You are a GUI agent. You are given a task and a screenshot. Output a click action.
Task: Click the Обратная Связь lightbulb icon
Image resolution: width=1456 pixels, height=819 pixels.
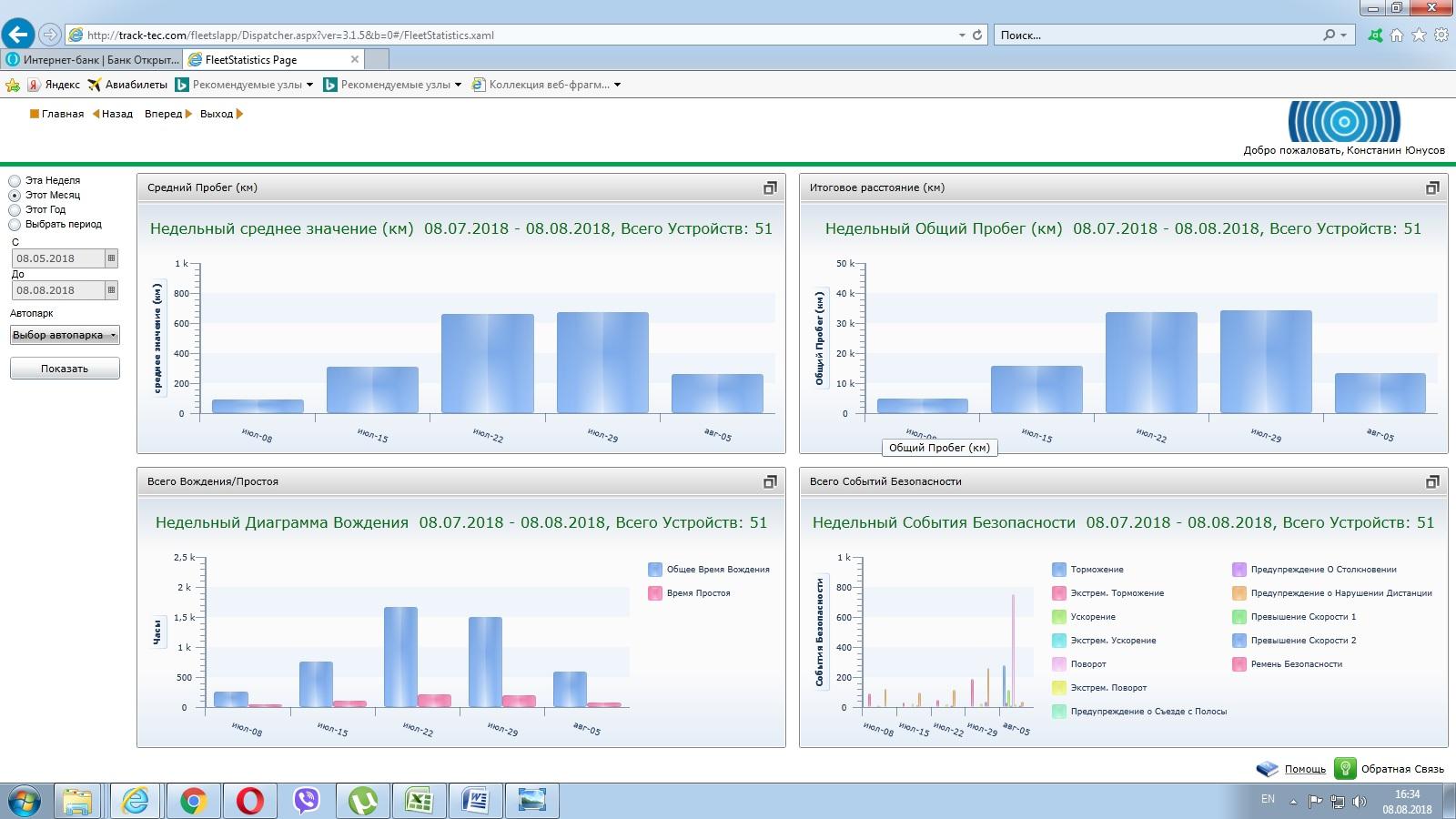click(x=1345, y=768)
